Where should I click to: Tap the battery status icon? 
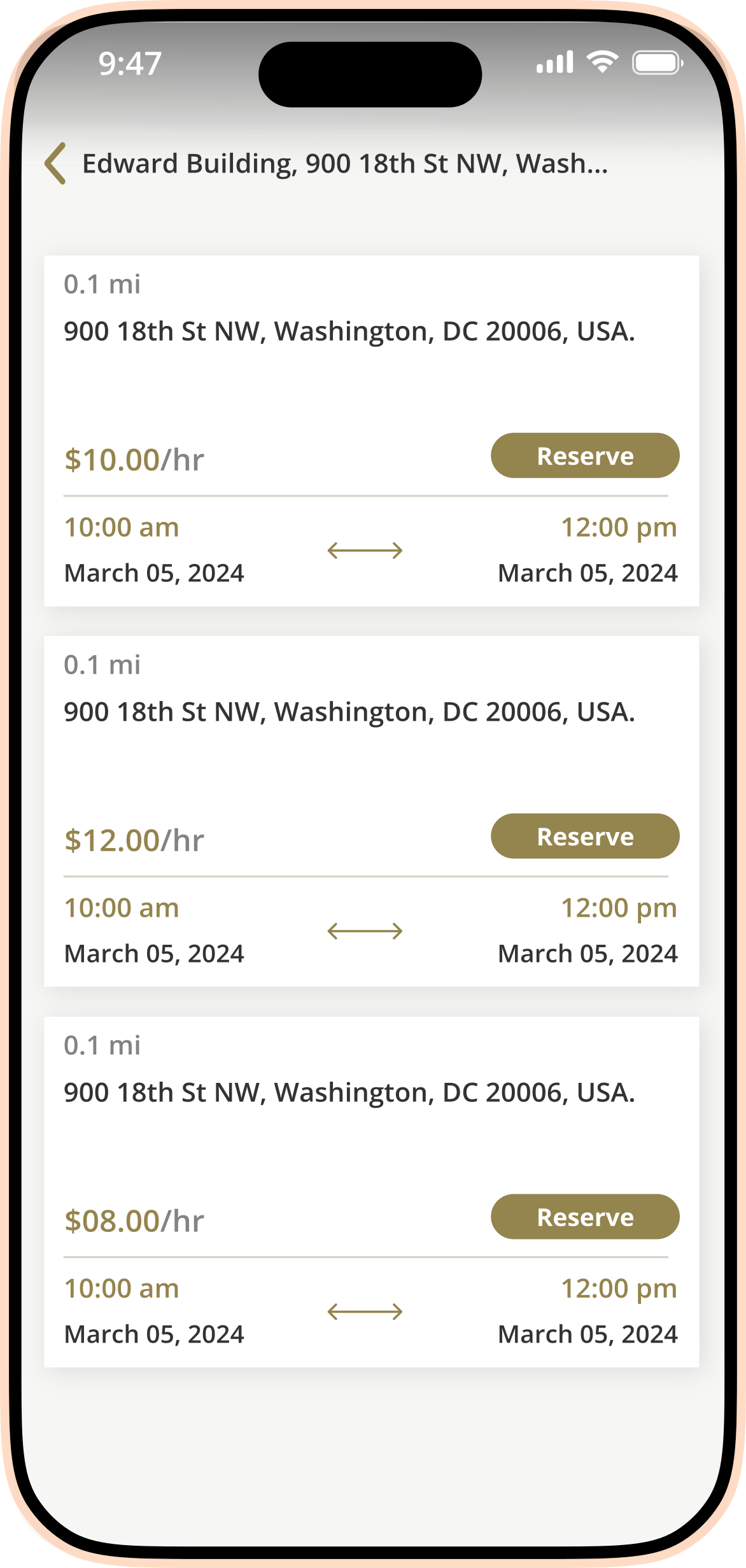(x=658, y=63)
